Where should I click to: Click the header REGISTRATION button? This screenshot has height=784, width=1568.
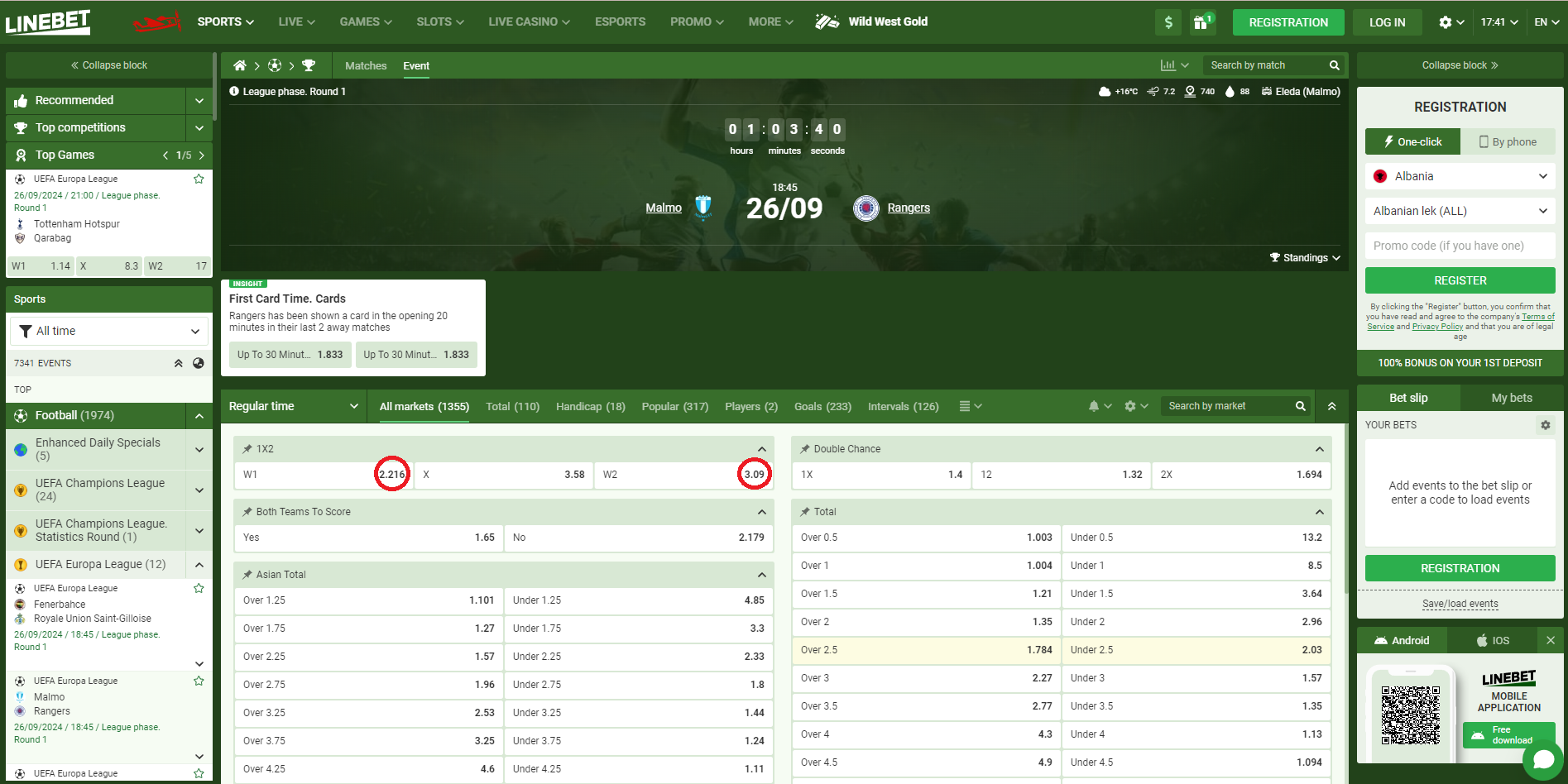tap(1288, 22)
